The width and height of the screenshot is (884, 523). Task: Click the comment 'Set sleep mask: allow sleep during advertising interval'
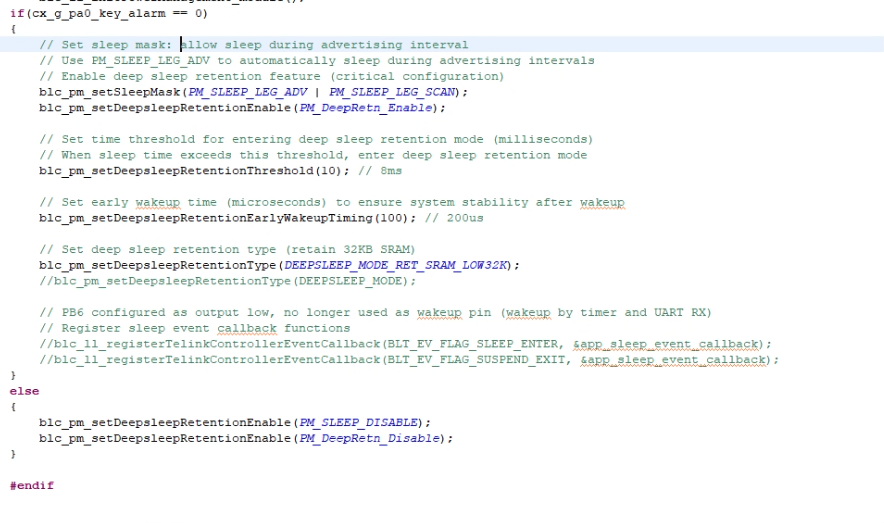pos(254,45)
